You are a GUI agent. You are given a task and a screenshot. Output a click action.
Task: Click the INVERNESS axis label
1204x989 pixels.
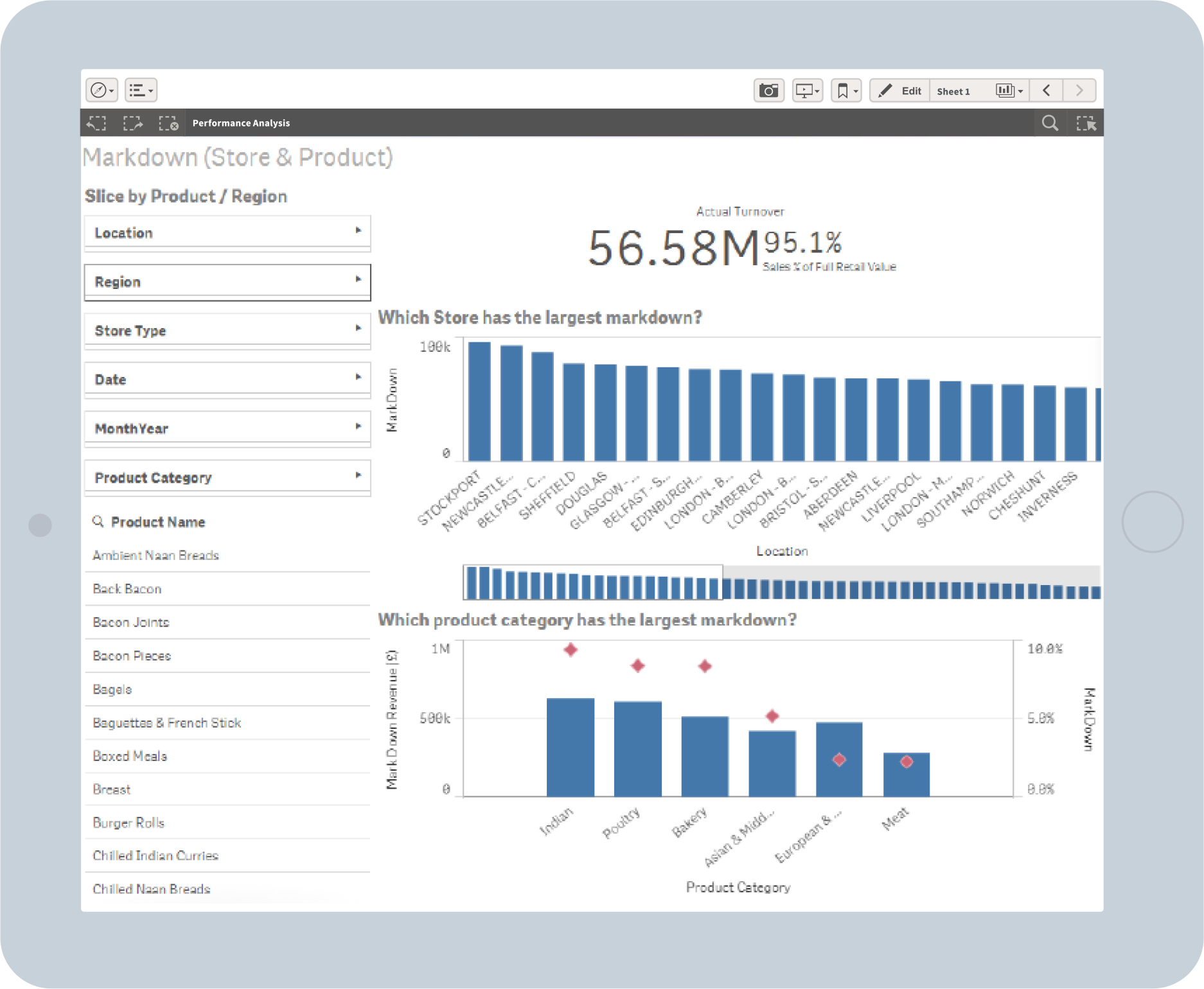pyautogui.click(x=1047, y=496)
